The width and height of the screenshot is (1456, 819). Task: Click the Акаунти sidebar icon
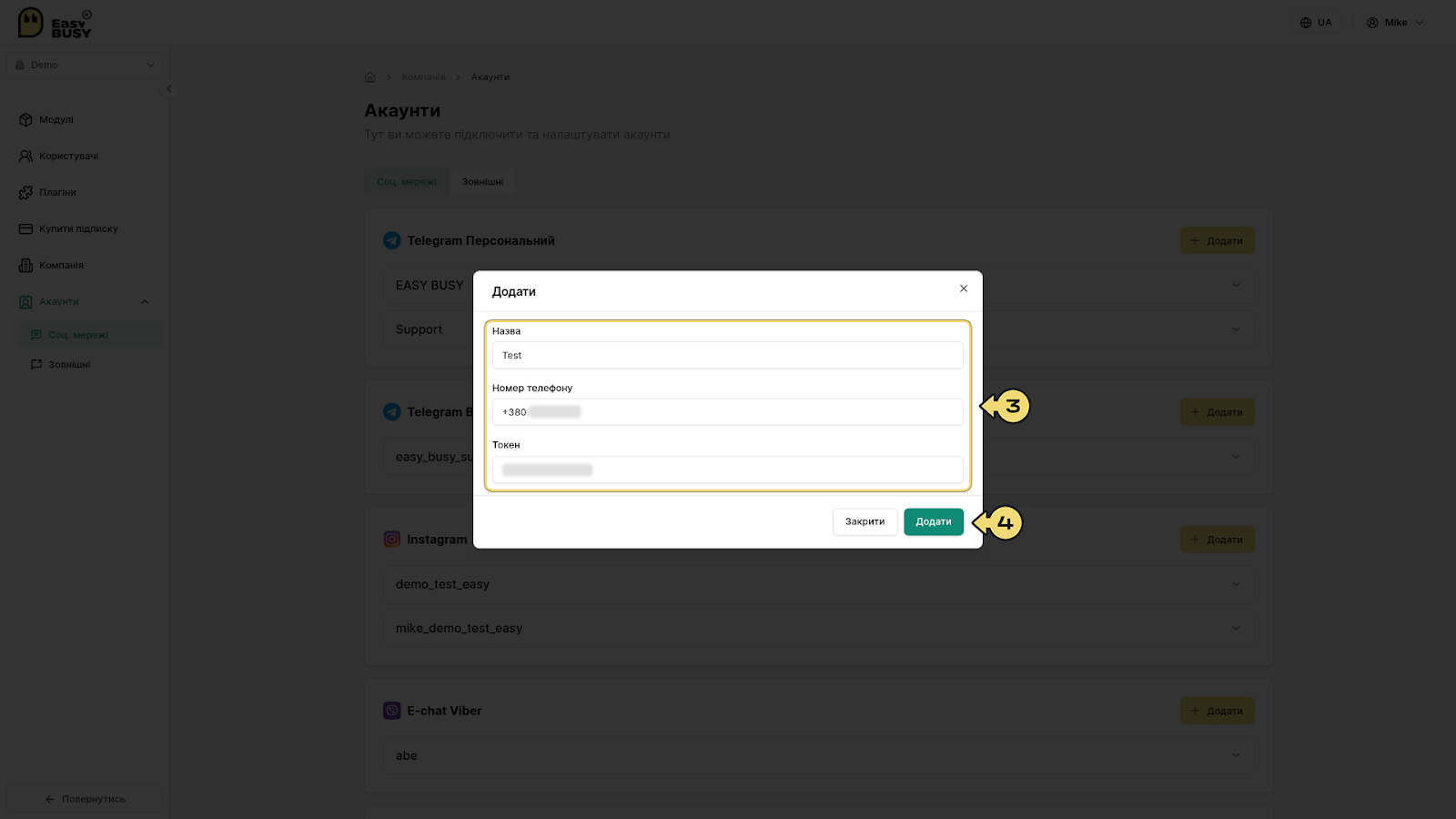point(25,301)
